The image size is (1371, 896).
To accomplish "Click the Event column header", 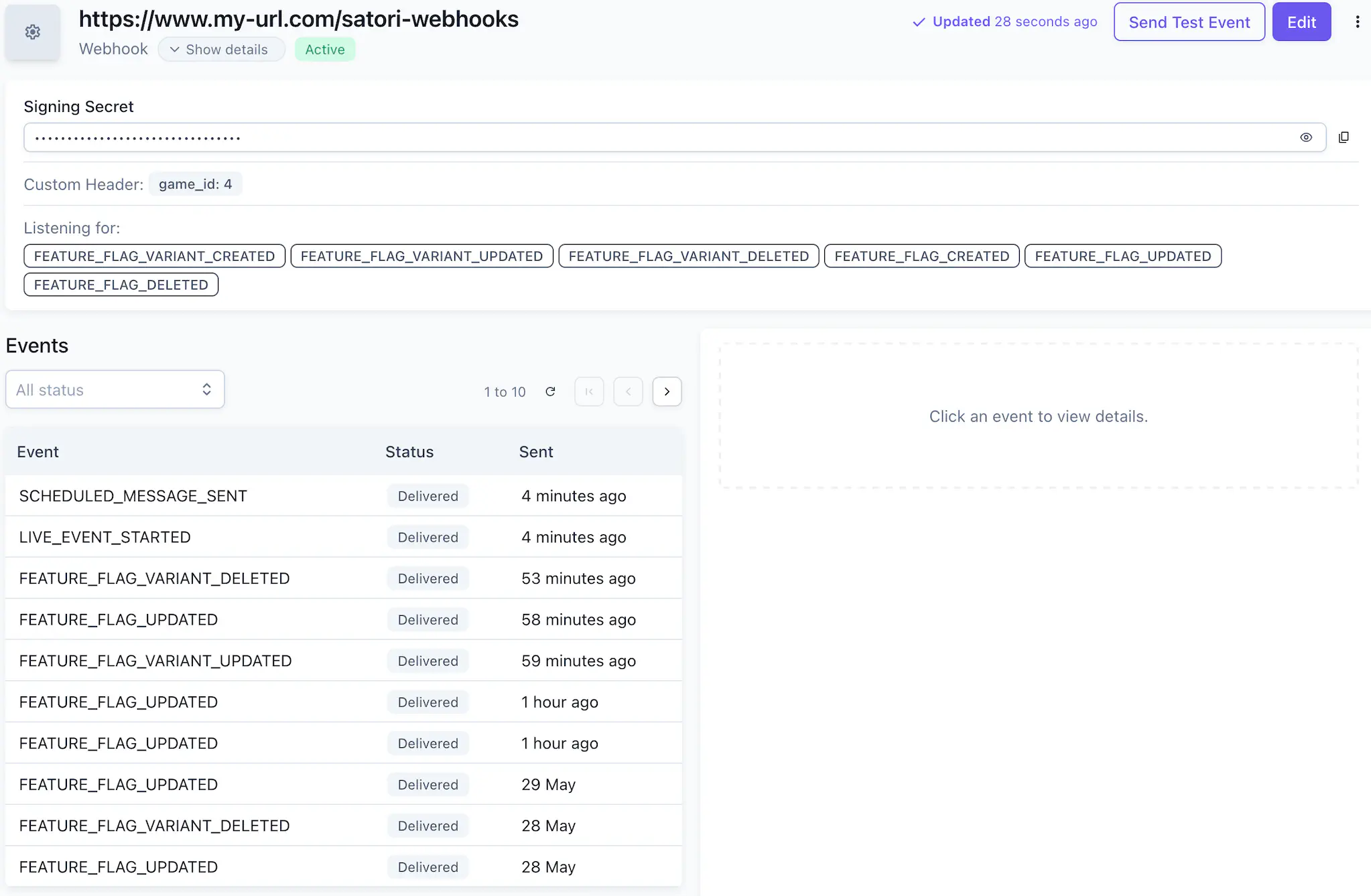I will (x=38, y=452).
